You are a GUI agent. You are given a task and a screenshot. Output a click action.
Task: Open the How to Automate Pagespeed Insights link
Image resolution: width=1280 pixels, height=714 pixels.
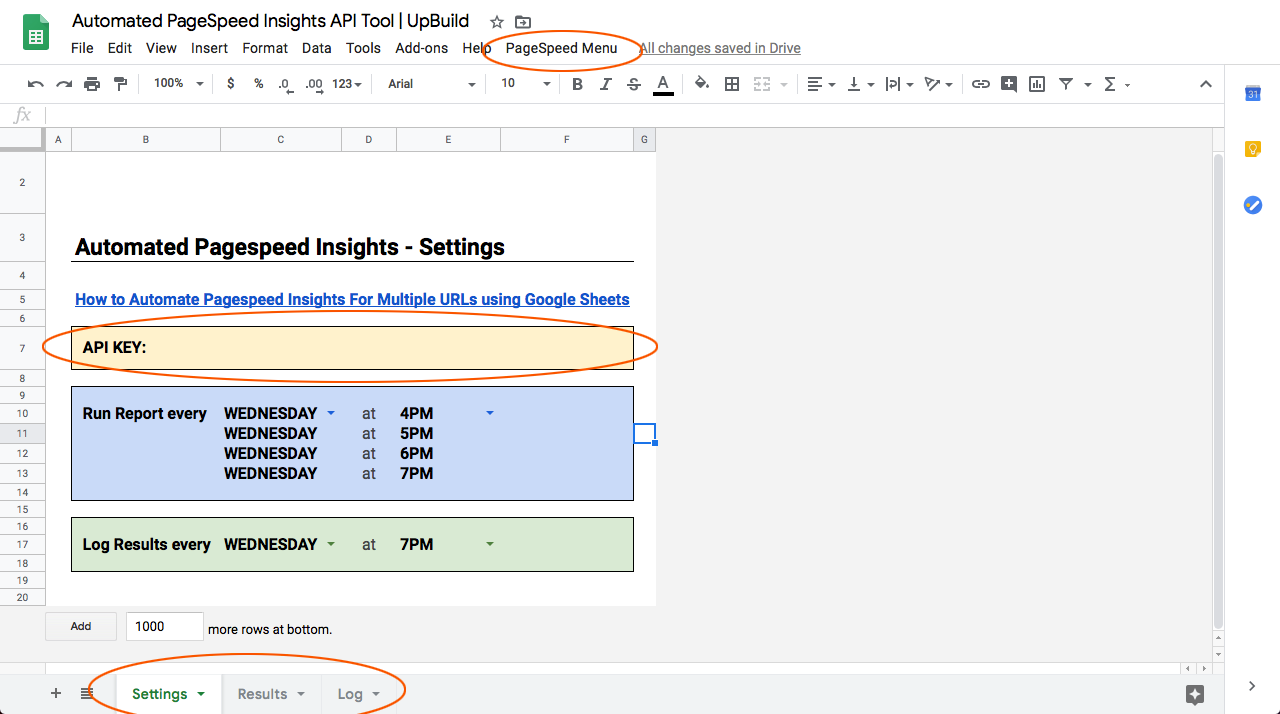coord(352,299)
